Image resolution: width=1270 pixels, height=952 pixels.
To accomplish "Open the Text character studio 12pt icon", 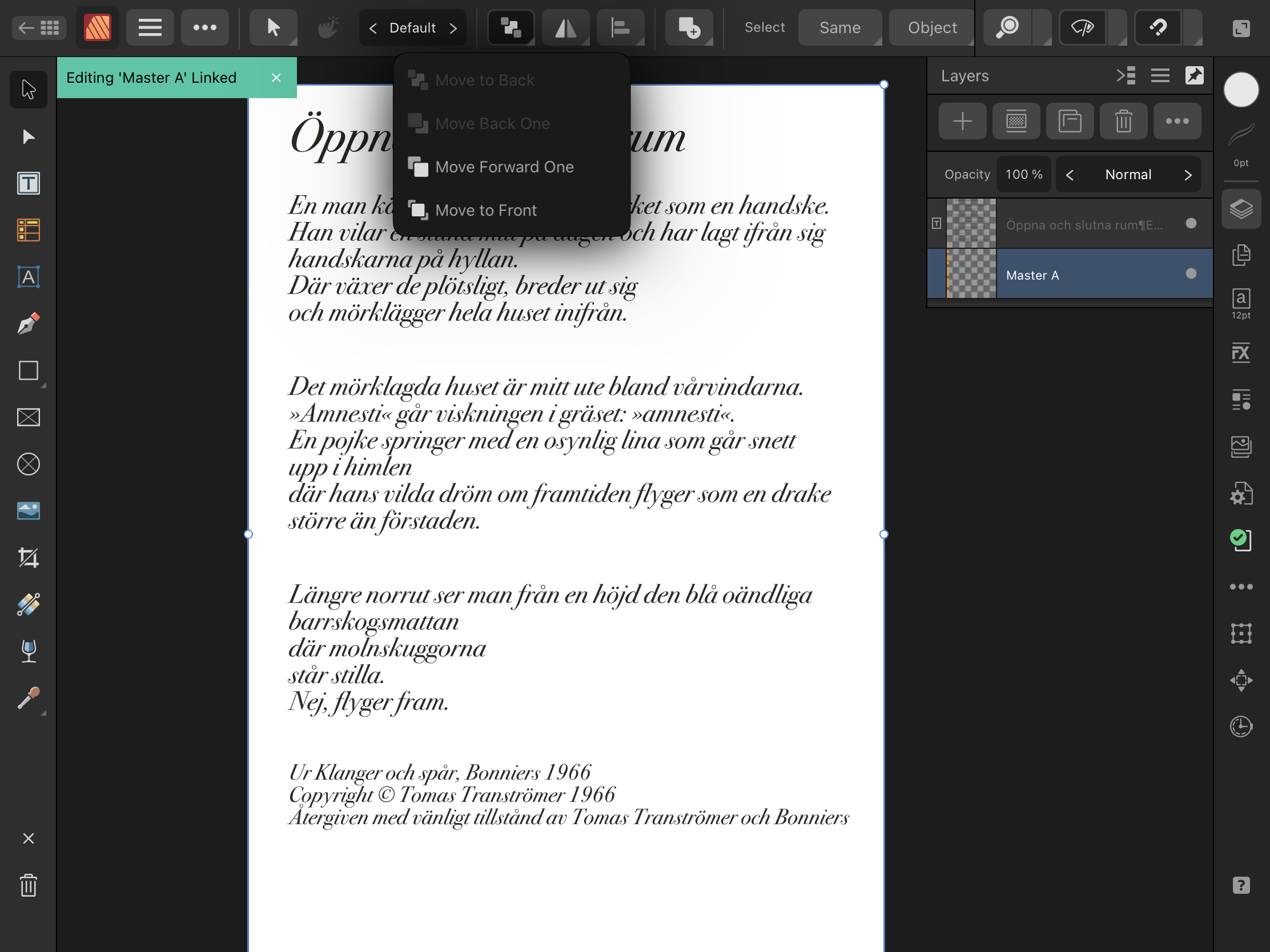I will (x=1241, y=304).
